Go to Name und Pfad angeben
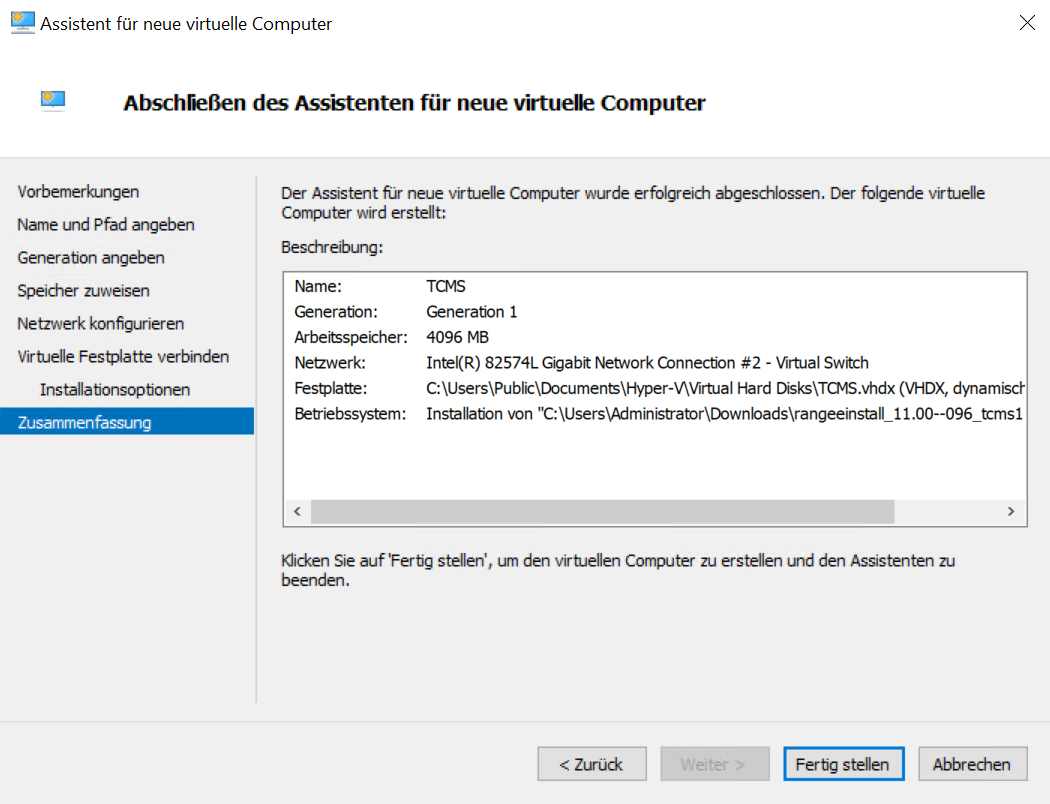 click(106, 225)
